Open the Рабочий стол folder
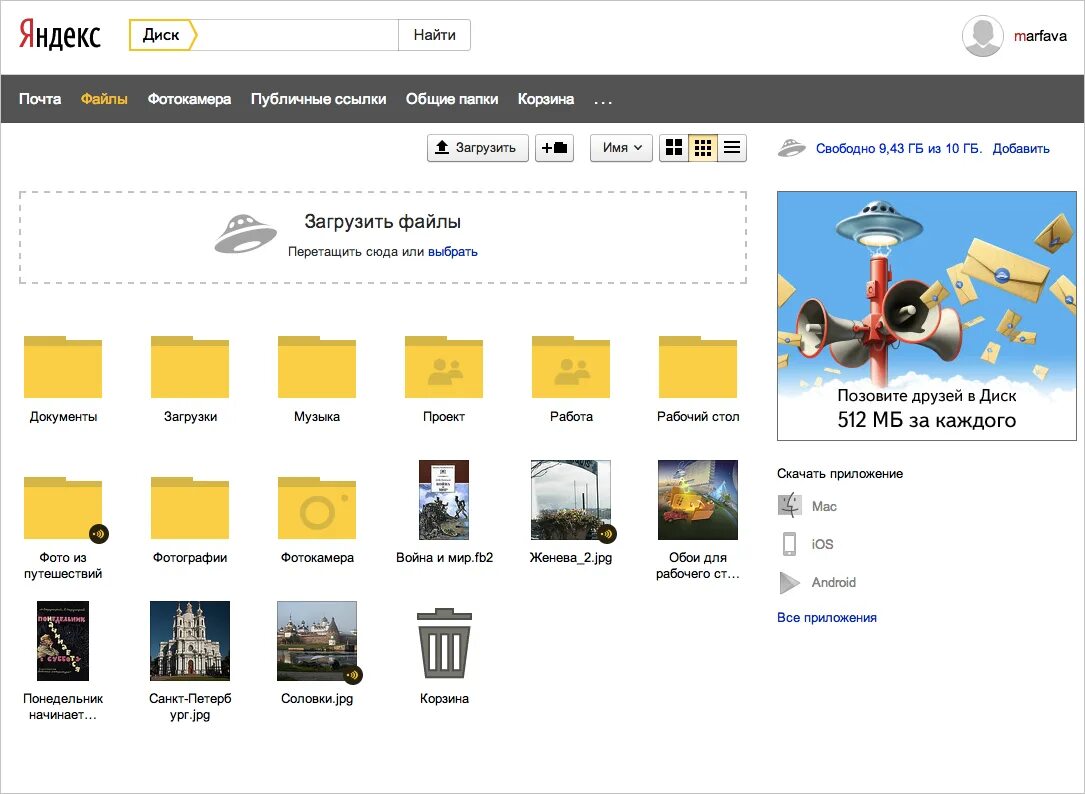Viewport: 1085px width, 794px height. click(698, 367)
